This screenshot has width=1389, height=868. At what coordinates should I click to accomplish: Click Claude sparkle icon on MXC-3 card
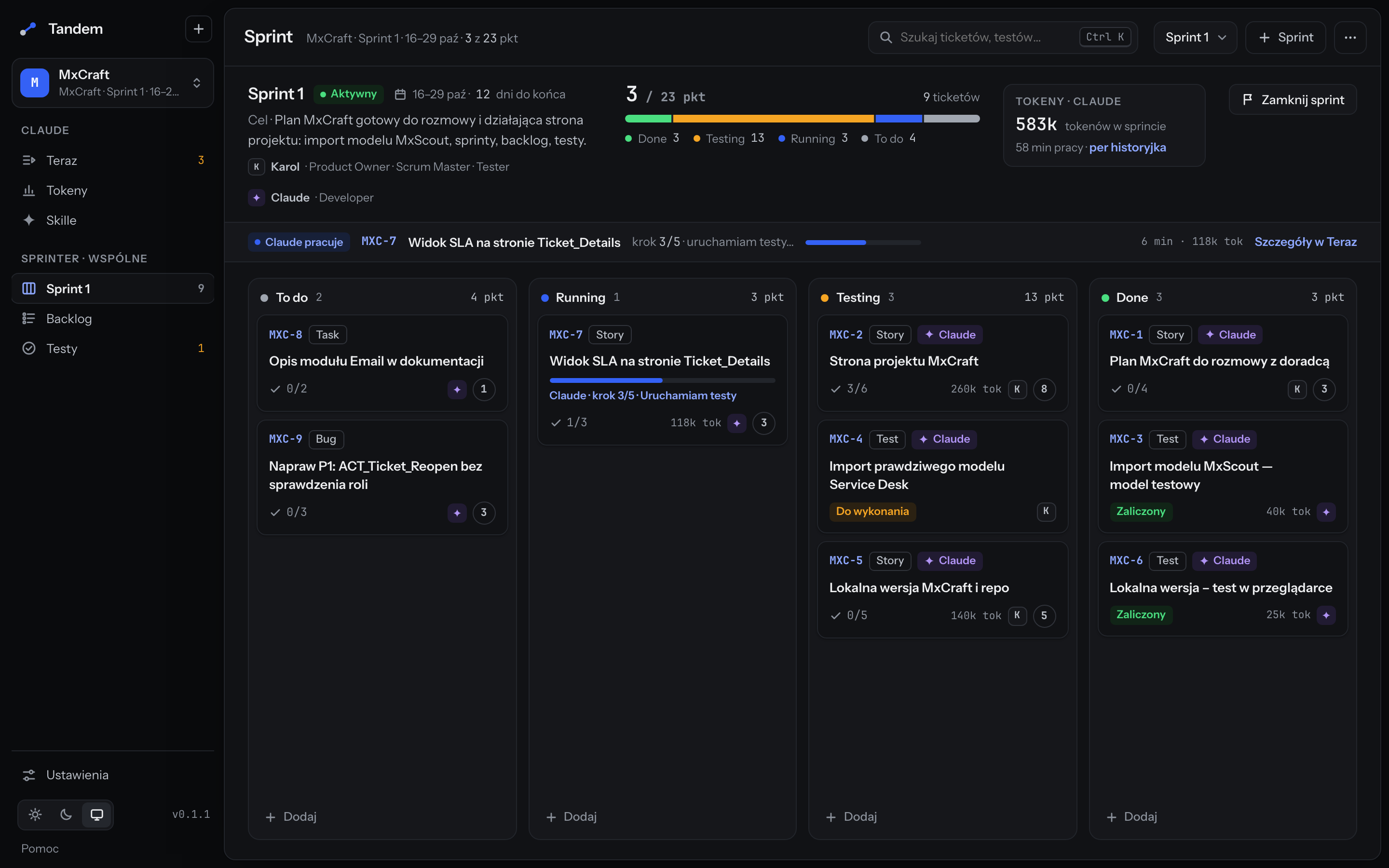(x=1326, y=512)
